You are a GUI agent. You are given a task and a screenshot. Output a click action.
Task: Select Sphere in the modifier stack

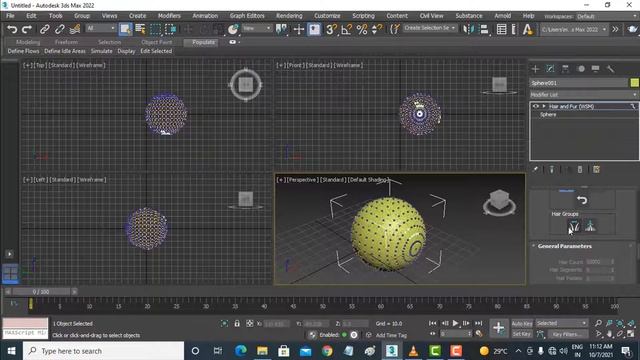548,114
